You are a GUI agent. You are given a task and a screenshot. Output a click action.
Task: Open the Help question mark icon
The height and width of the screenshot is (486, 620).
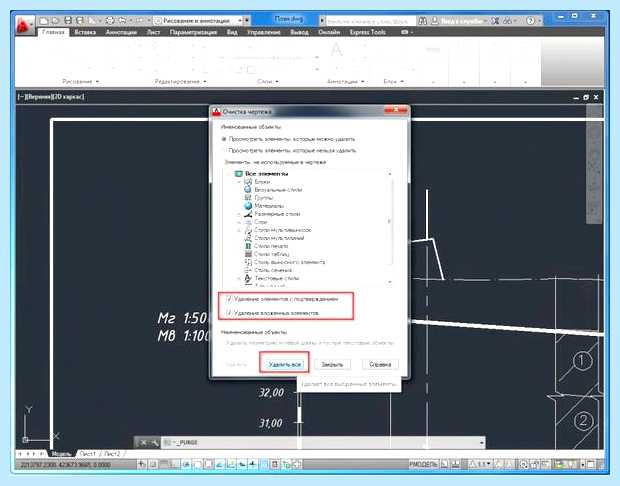pyautogui.click(x=531, y=21)
